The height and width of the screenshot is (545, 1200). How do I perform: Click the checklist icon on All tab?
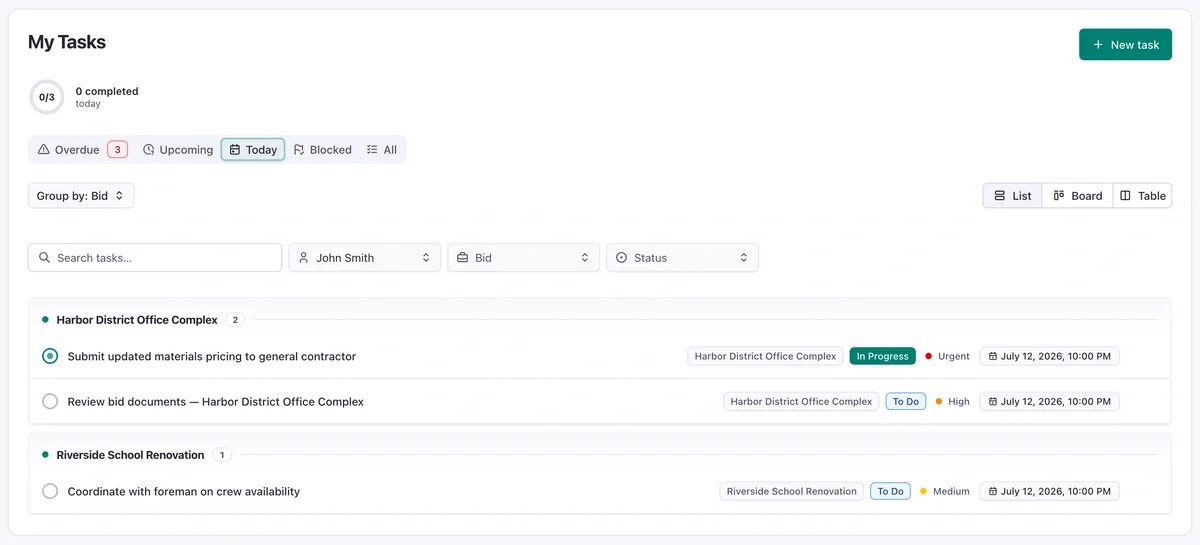pos(372,150)
